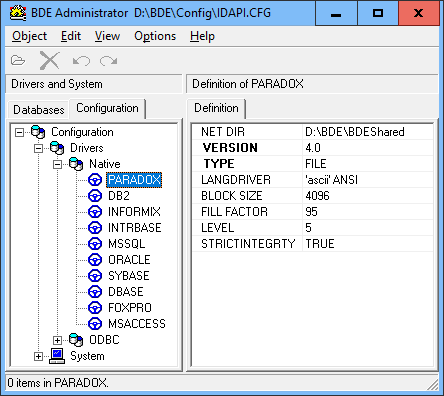Expand the ODBC tree node
Screen dimensions: 444x396
(x=57, y=340)
